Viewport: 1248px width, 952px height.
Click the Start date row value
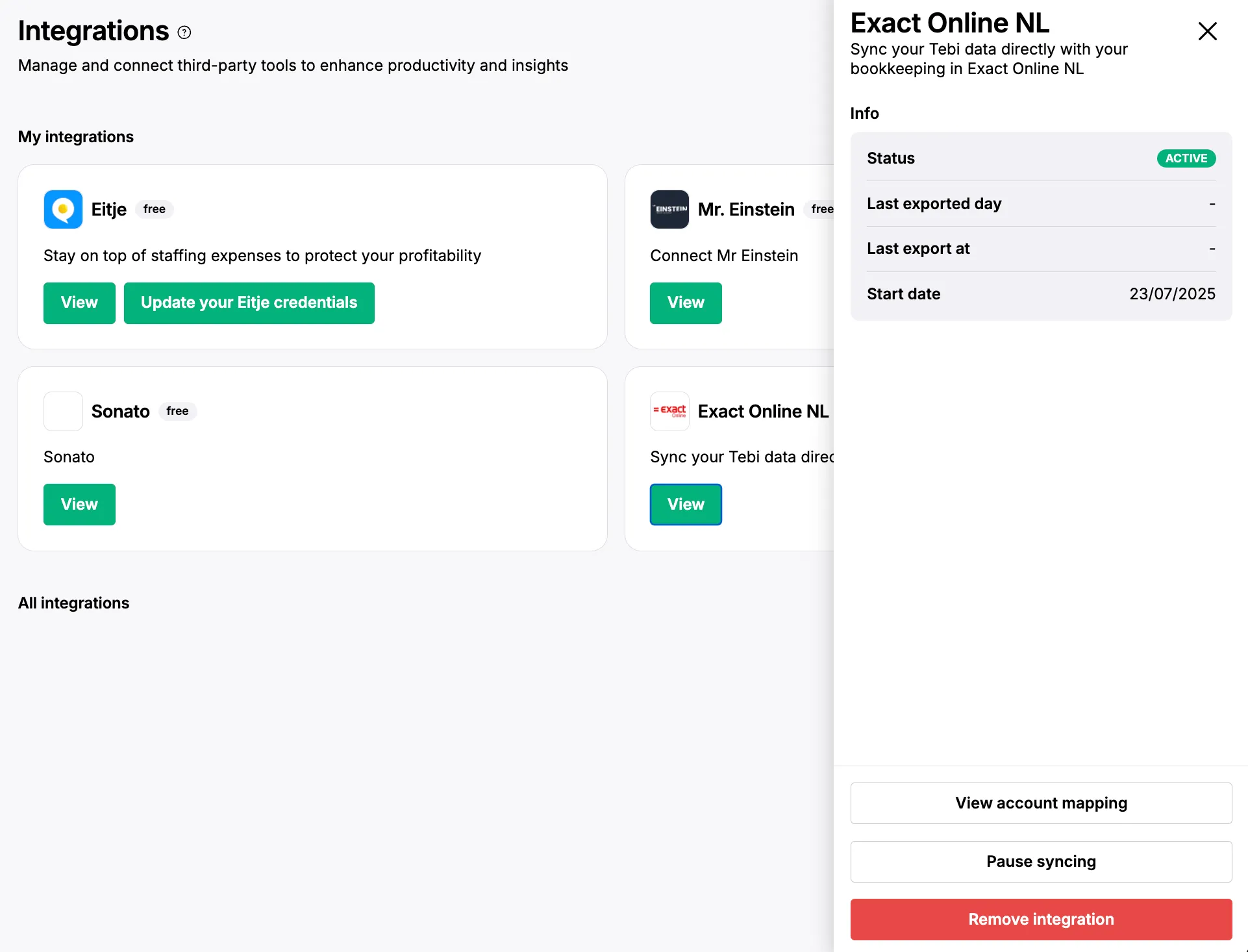coord(1172,294)
